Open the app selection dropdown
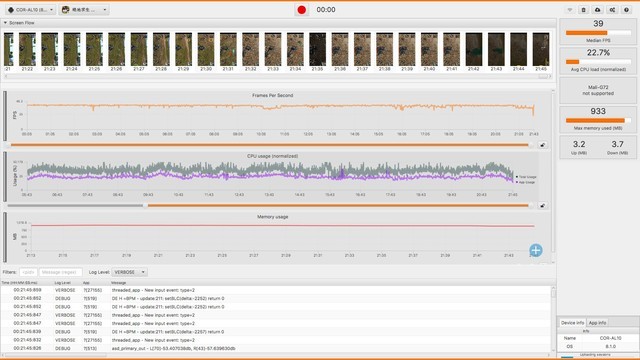The height and width of the screenshot is (360, 640). pos(84,10)
